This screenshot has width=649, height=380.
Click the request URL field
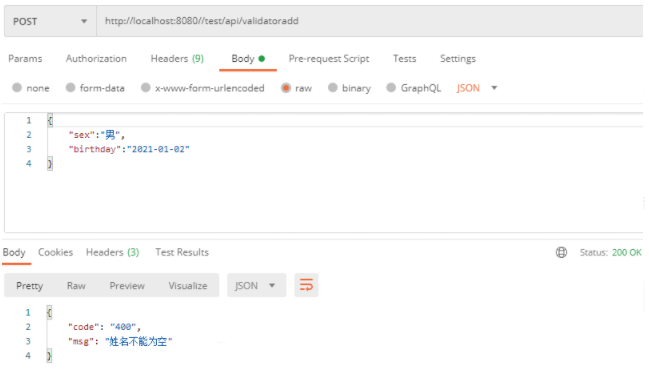coord(370,21)
